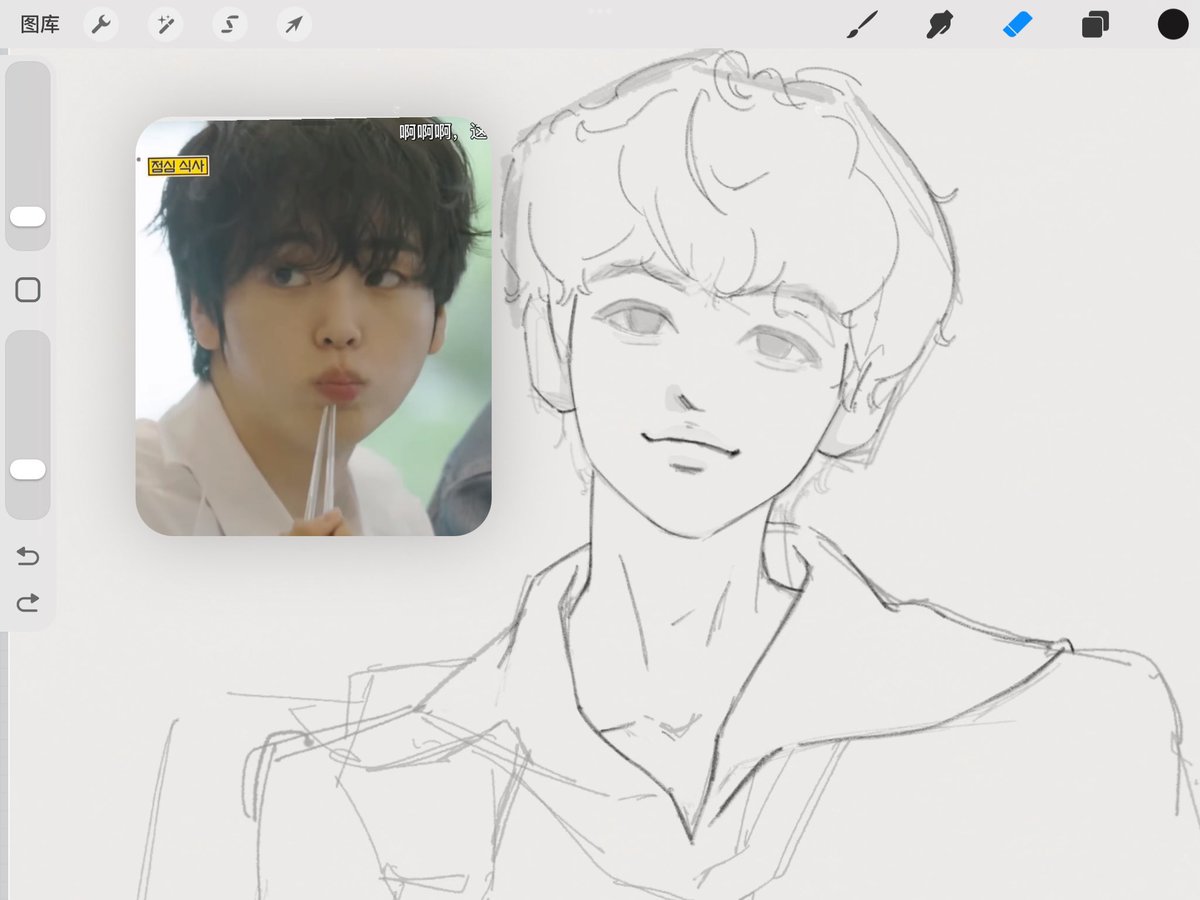This screenshot has width=1200, height=900.
Task: Open the Actions wrench menu
Action: point(101,24)
